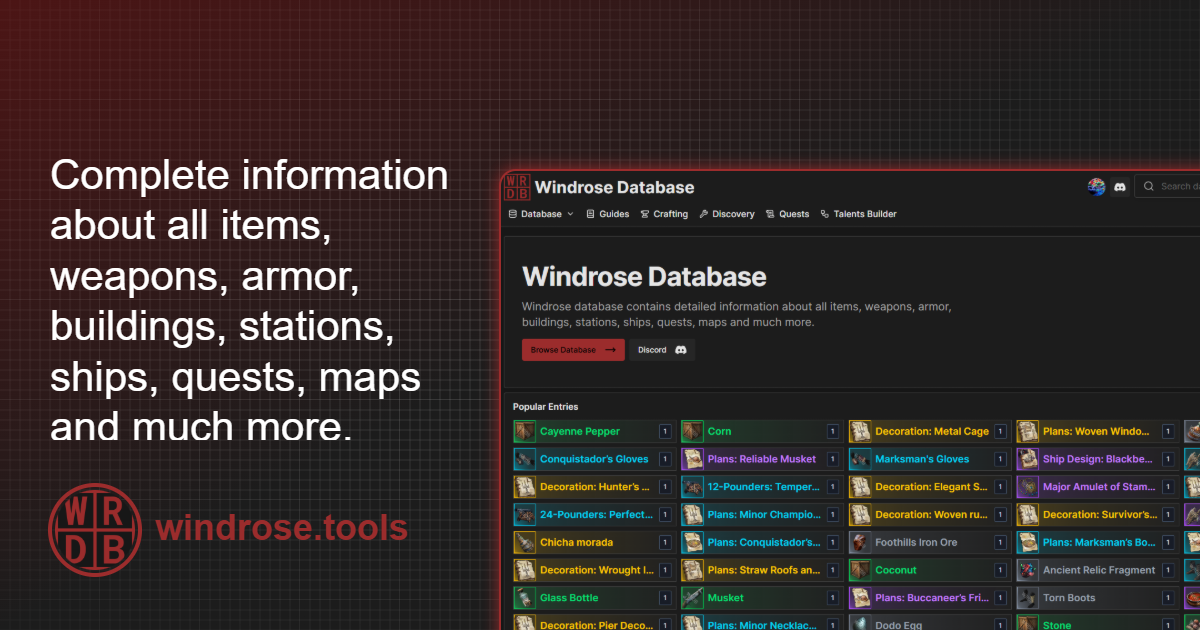Click the red Browse Database button
The height and width of the screenshot is (630, 1200).
click(573, 350)
